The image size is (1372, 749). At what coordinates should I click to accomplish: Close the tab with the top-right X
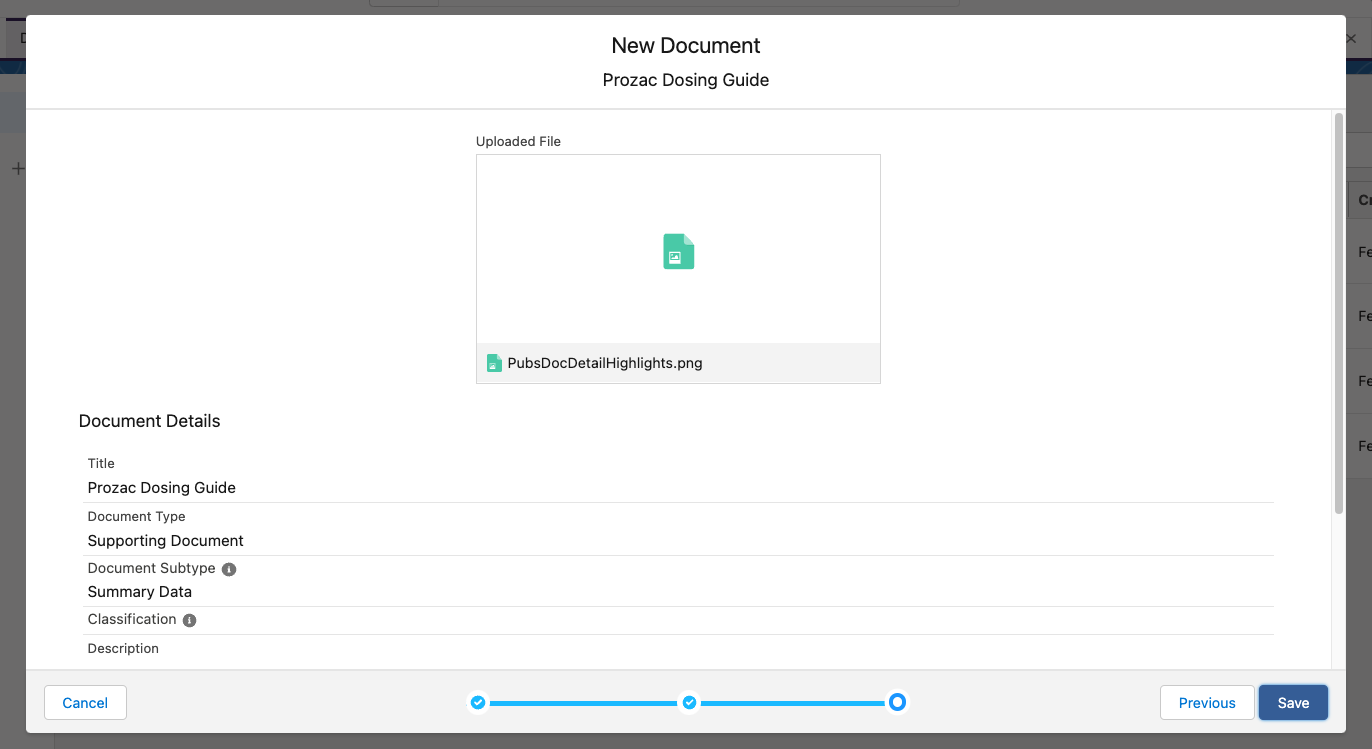(x=1351, y=39)
